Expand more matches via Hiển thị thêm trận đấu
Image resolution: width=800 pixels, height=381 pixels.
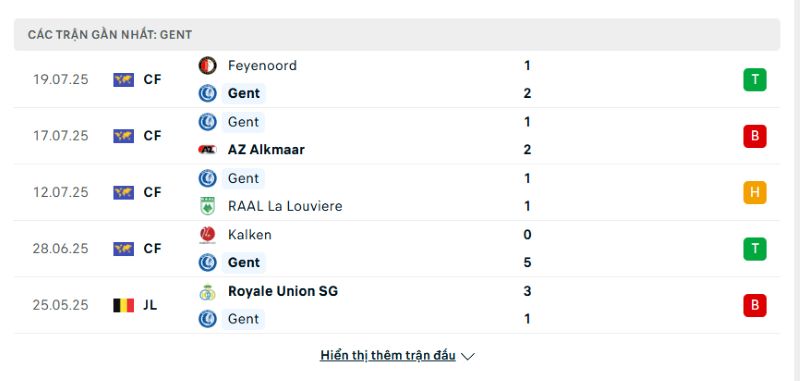(388, 355)
